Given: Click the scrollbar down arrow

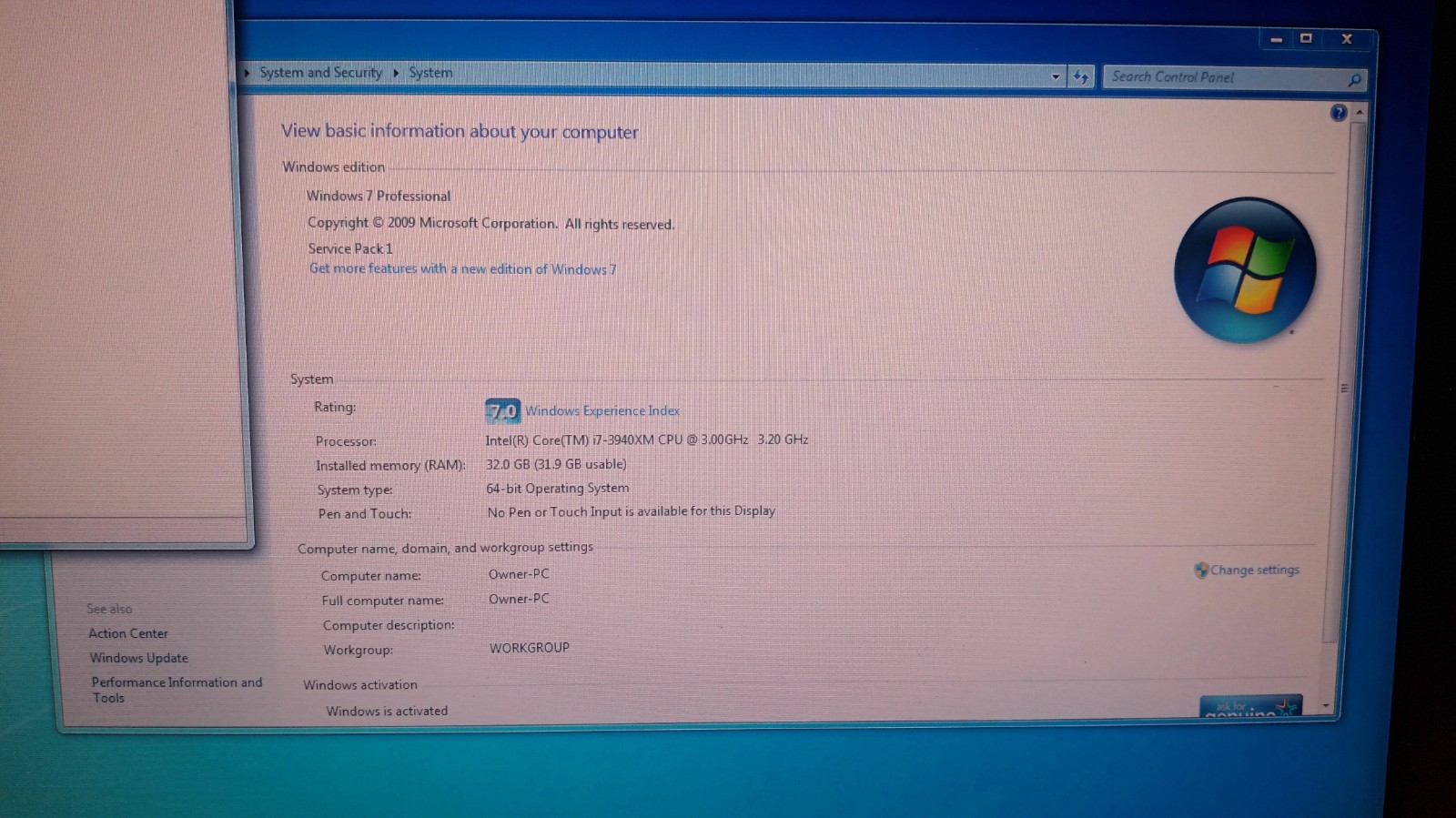Looking at the screenshot, I should tap(1326, 706).
